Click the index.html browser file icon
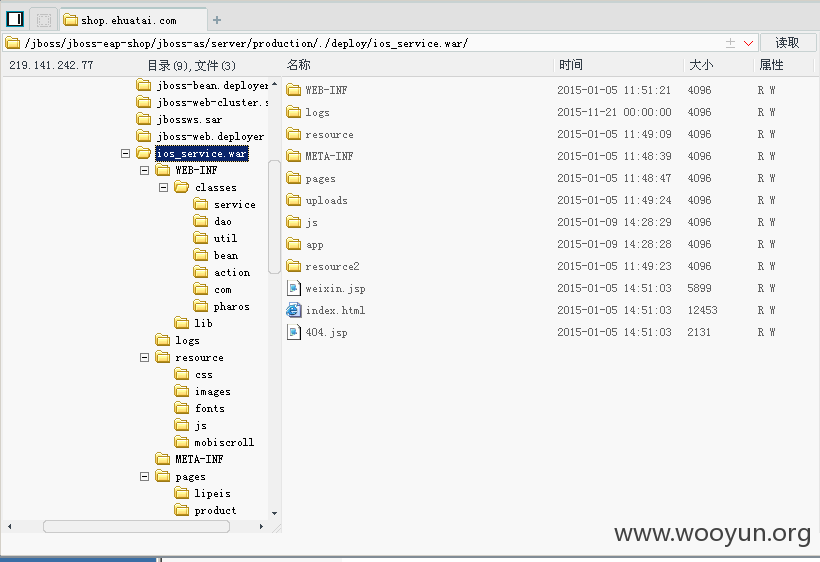 294,310
